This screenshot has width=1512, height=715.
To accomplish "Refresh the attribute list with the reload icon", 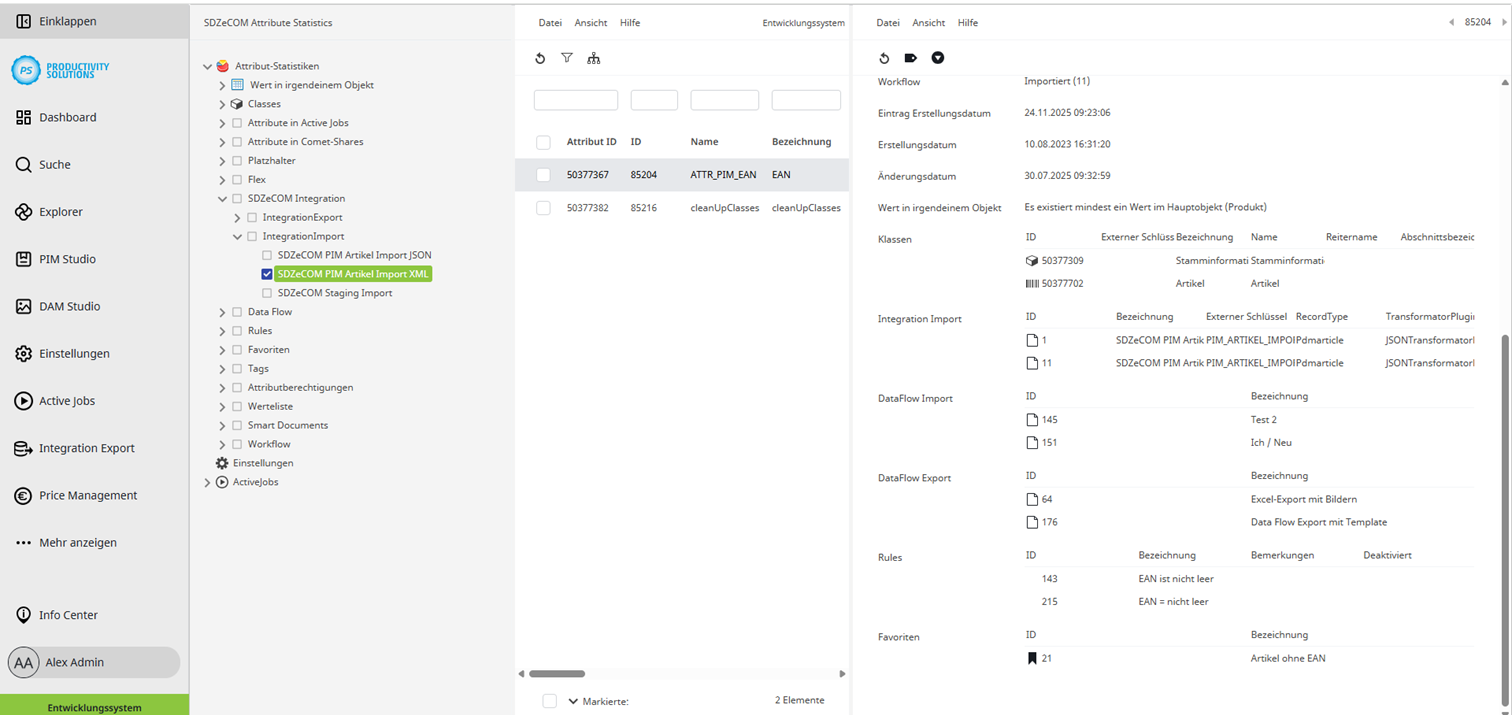I will [540, 58].
